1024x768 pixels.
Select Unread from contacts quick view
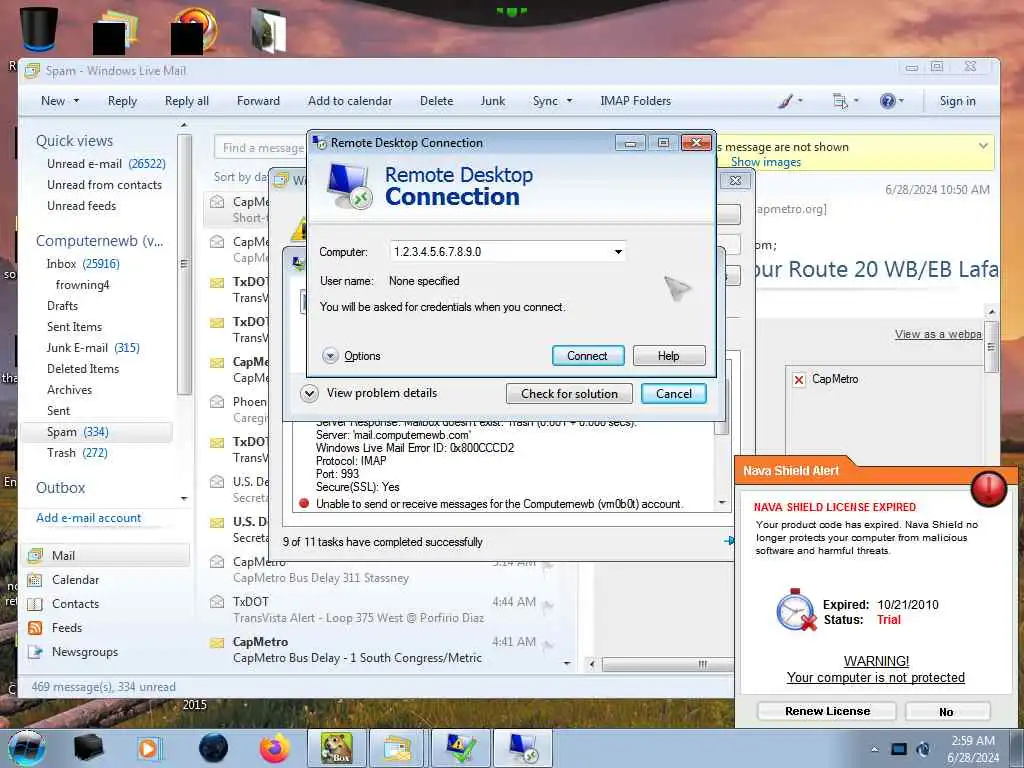click(x=104, y=185)
